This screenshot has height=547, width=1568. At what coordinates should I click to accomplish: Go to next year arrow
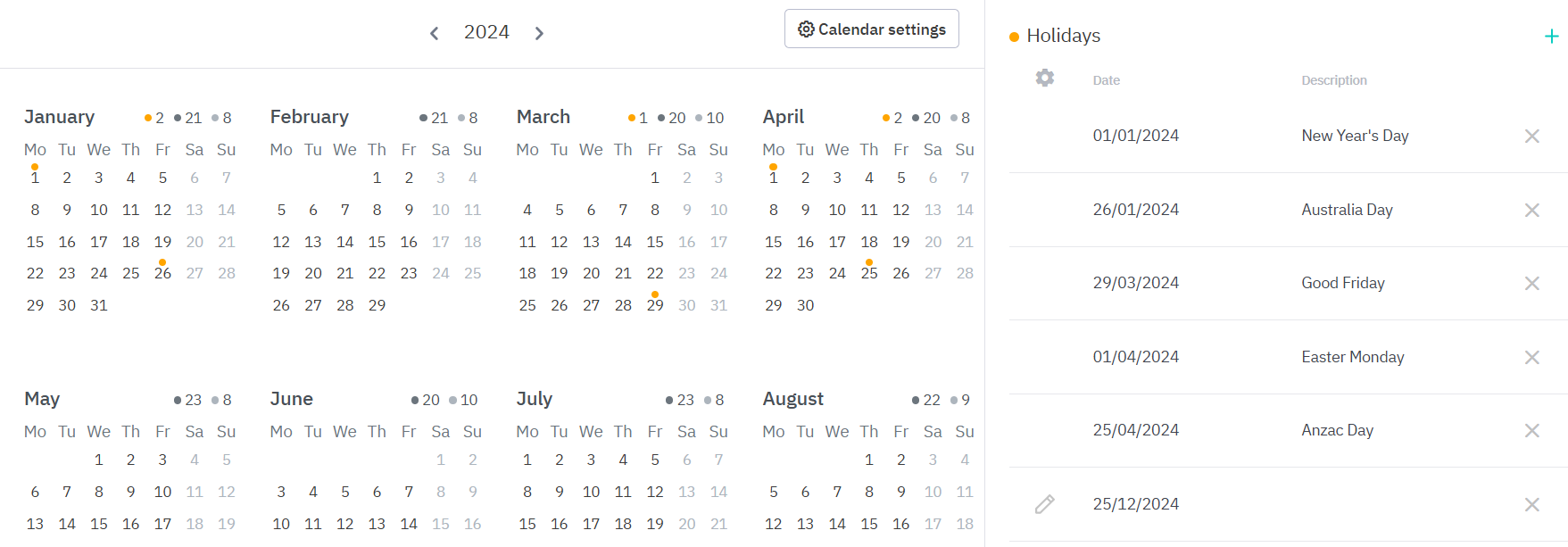(x=539, y=33)
